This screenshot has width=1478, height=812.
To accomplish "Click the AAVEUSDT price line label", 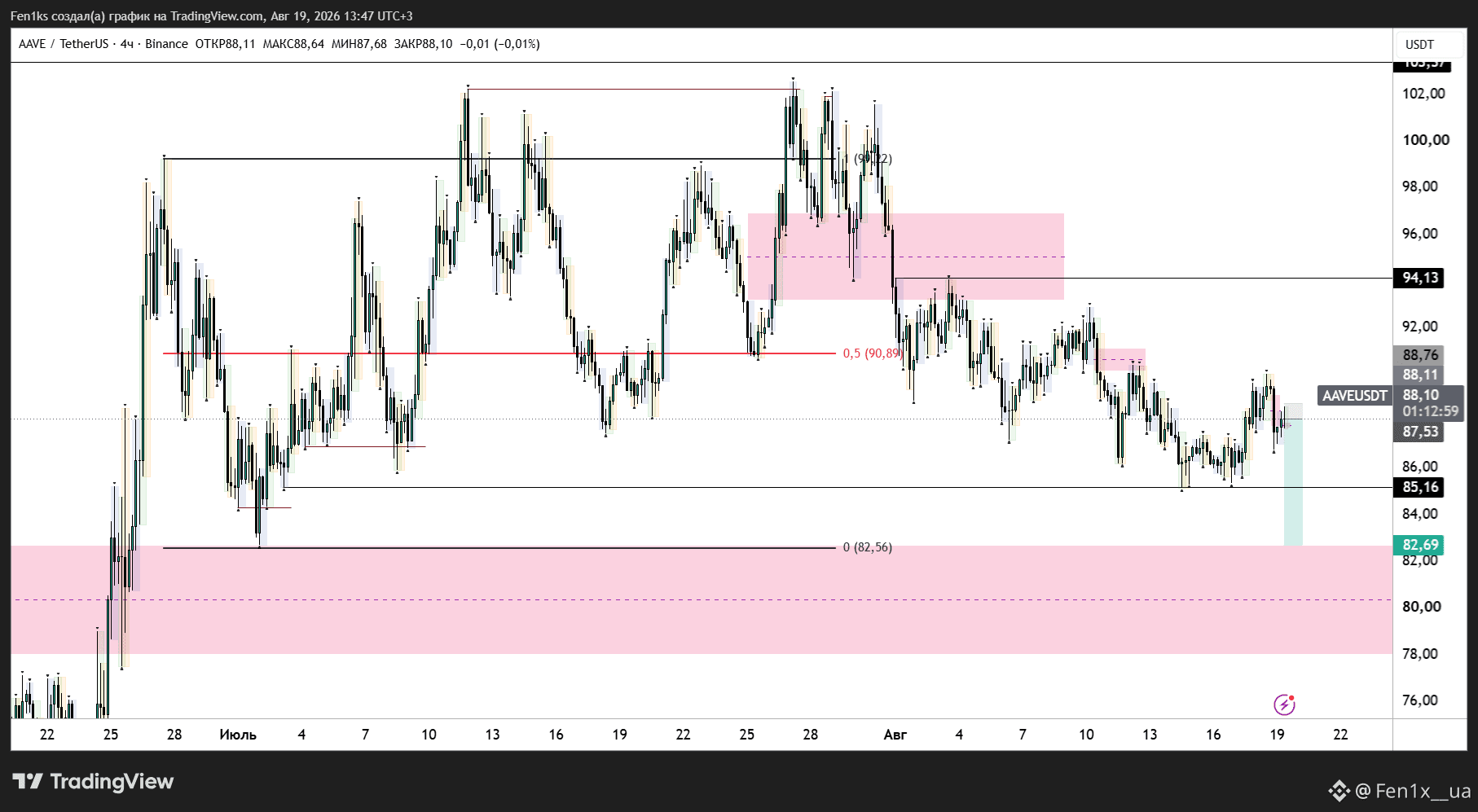I will pyautogui.click(x=1354, y=396).
